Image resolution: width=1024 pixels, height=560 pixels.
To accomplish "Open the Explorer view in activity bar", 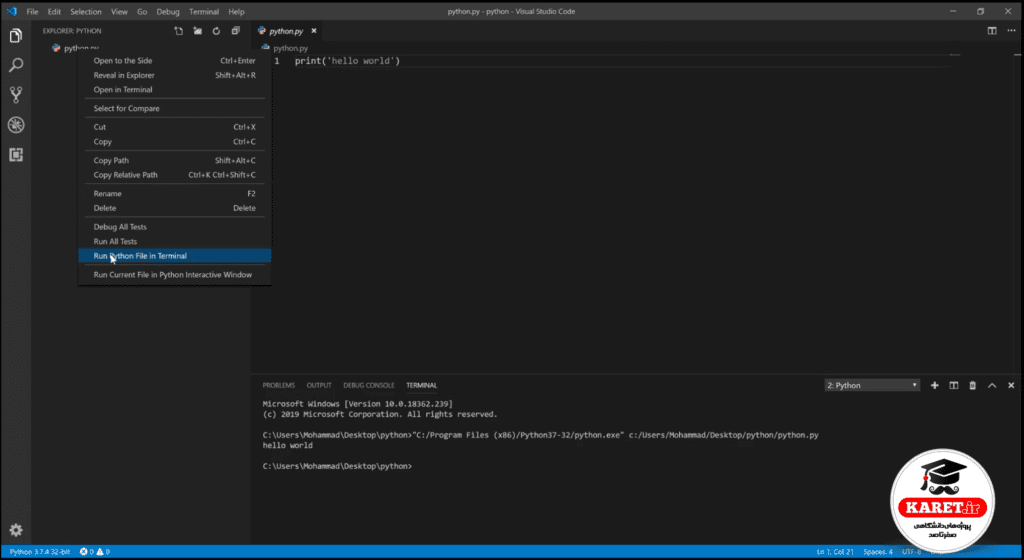I will [x=16, y=35].
